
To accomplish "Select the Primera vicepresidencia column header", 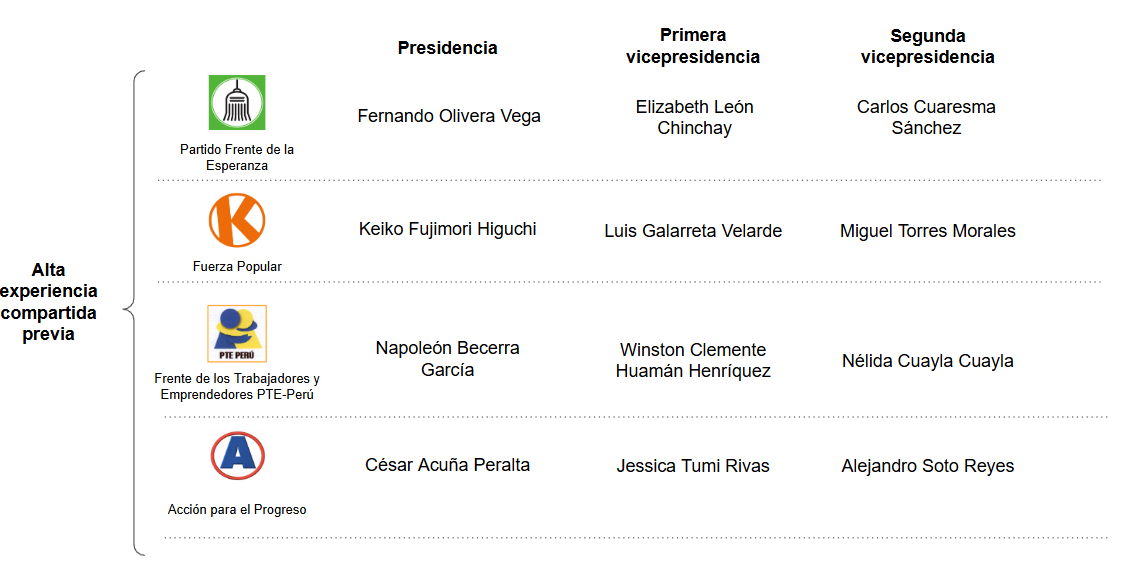I will (x=692, y=46).
